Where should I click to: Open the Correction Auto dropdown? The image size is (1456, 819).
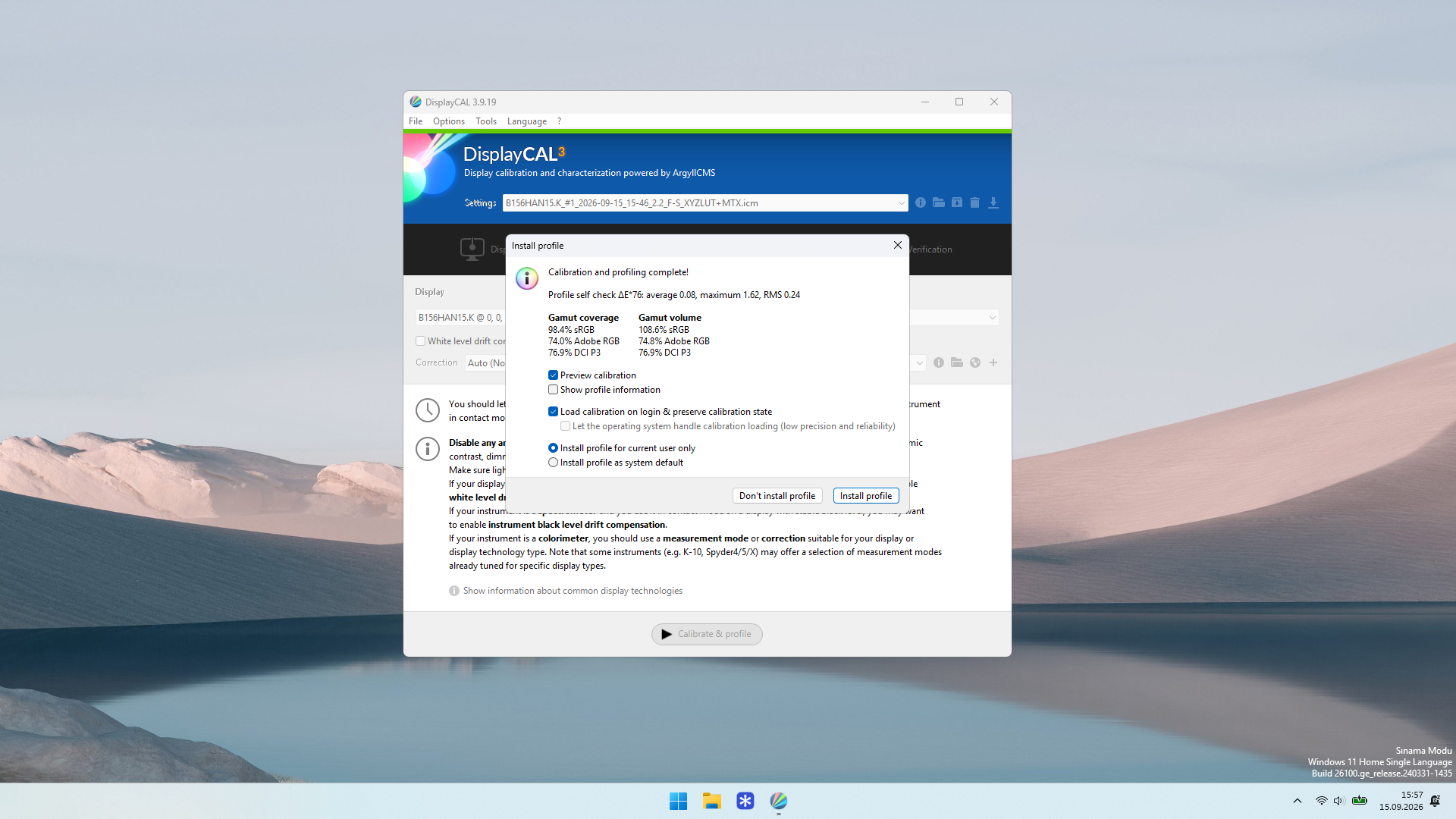(x=485, y=362)
